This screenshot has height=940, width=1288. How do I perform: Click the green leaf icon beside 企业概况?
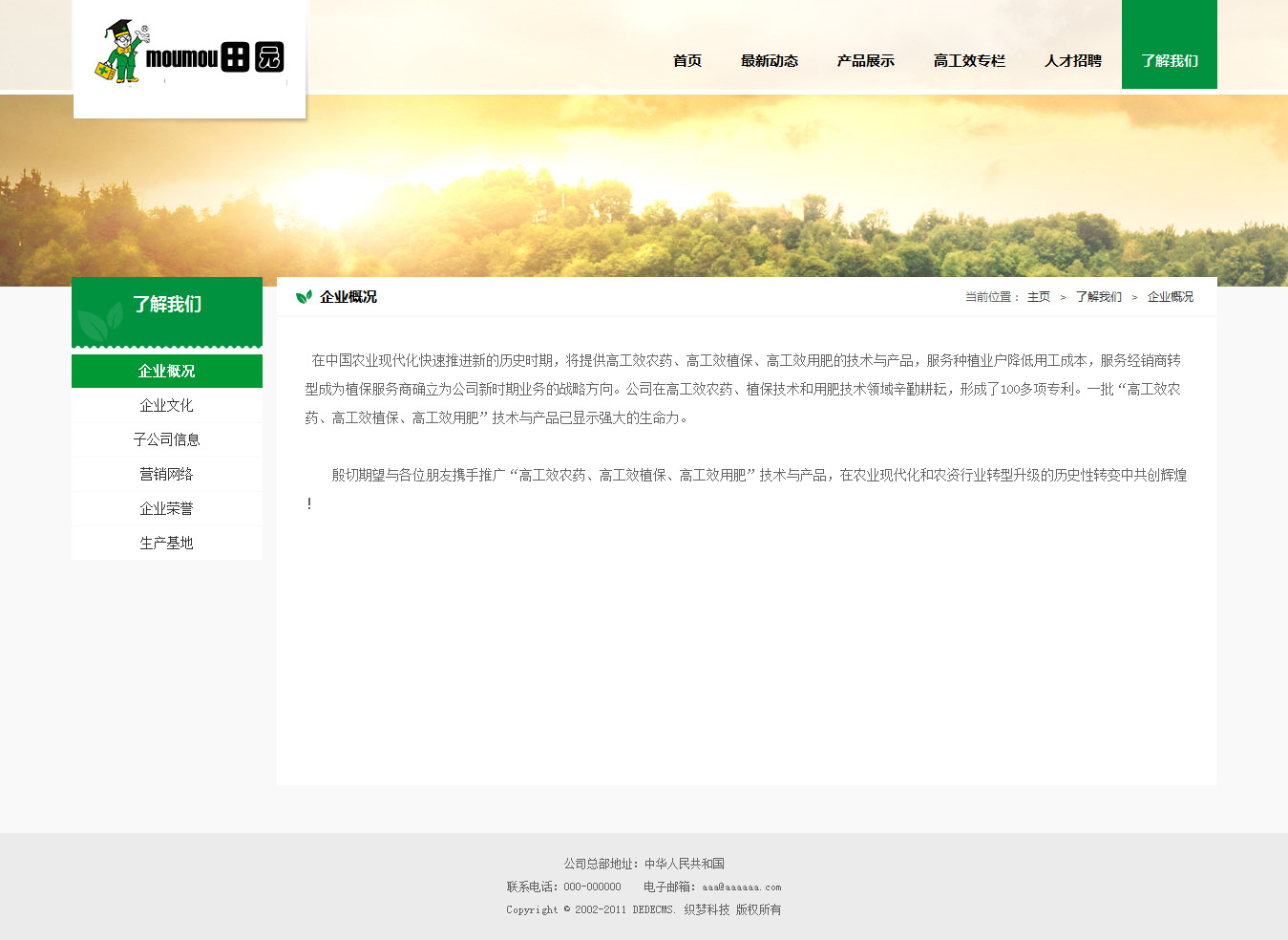304,297
